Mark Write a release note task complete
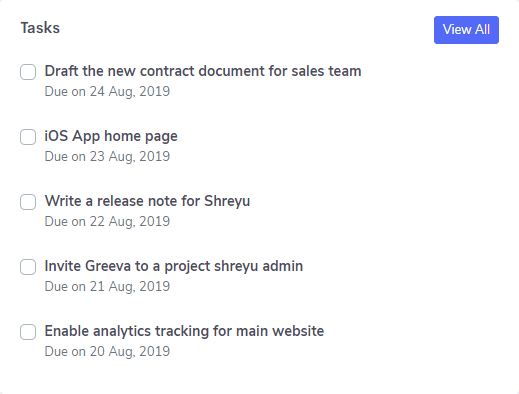Image resolution: width=519 pixels, height=394 pixels. click(x=28, y=202)
